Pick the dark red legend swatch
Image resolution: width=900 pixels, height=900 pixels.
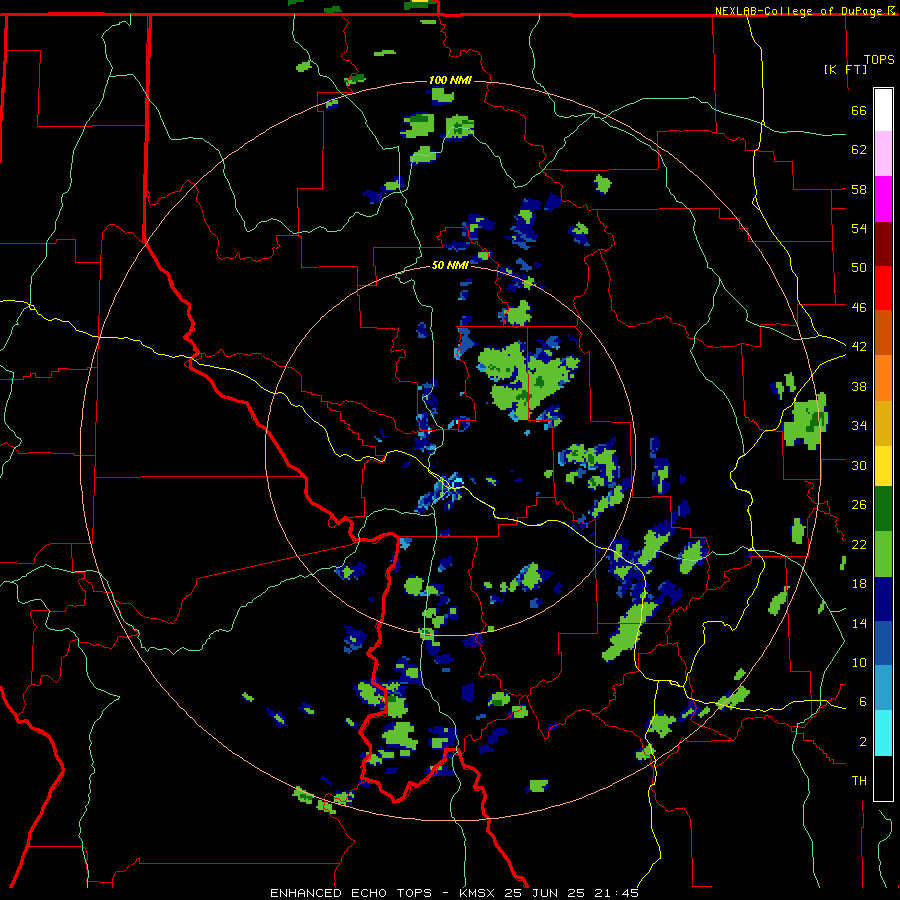point(883,243)
